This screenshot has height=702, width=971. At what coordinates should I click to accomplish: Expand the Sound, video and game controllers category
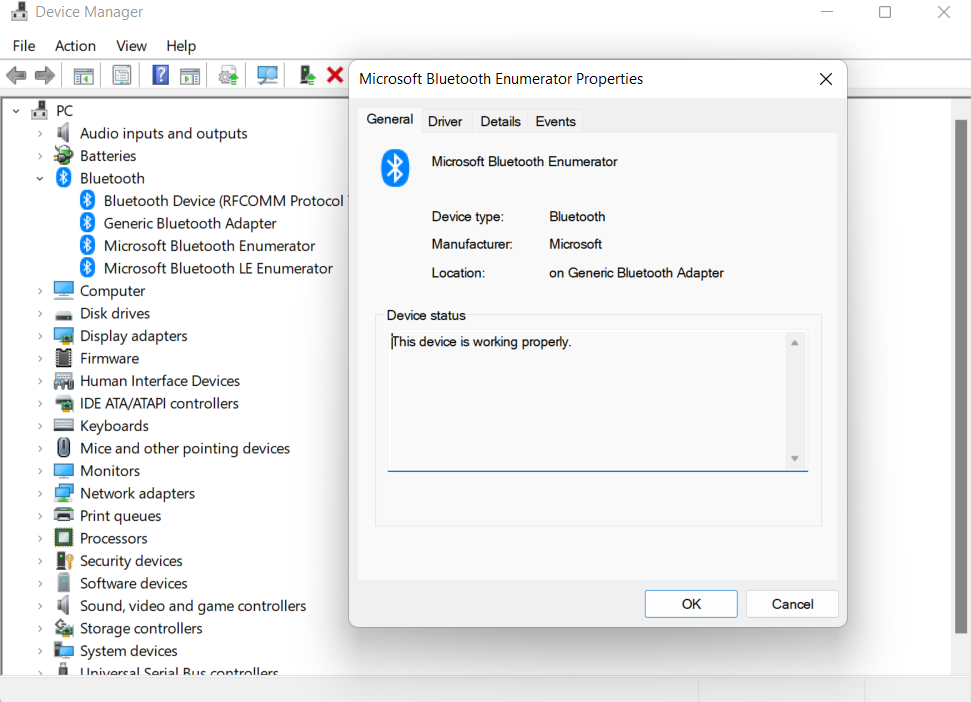tap(40, 606)
